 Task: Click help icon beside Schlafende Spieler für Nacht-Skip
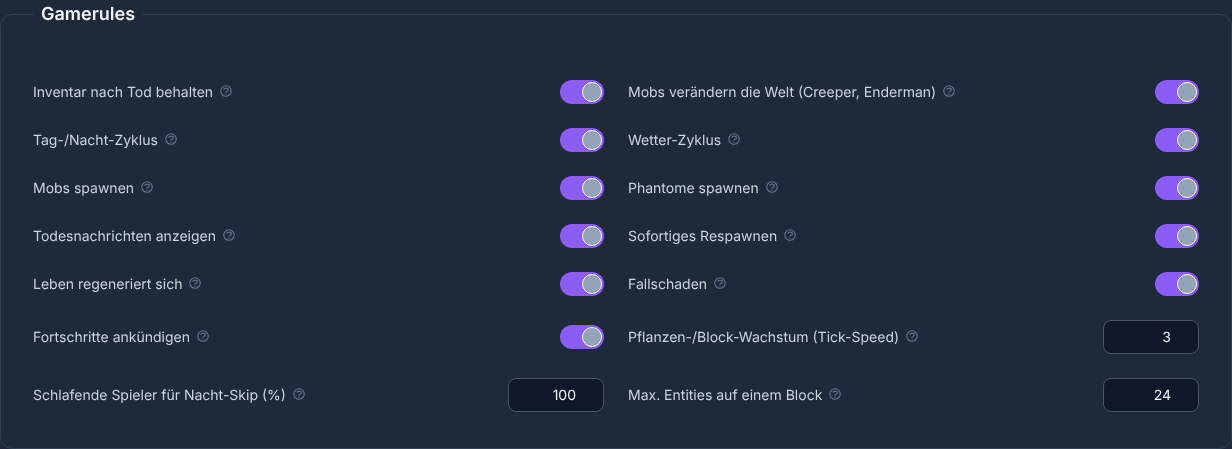[x=299, y=394]
